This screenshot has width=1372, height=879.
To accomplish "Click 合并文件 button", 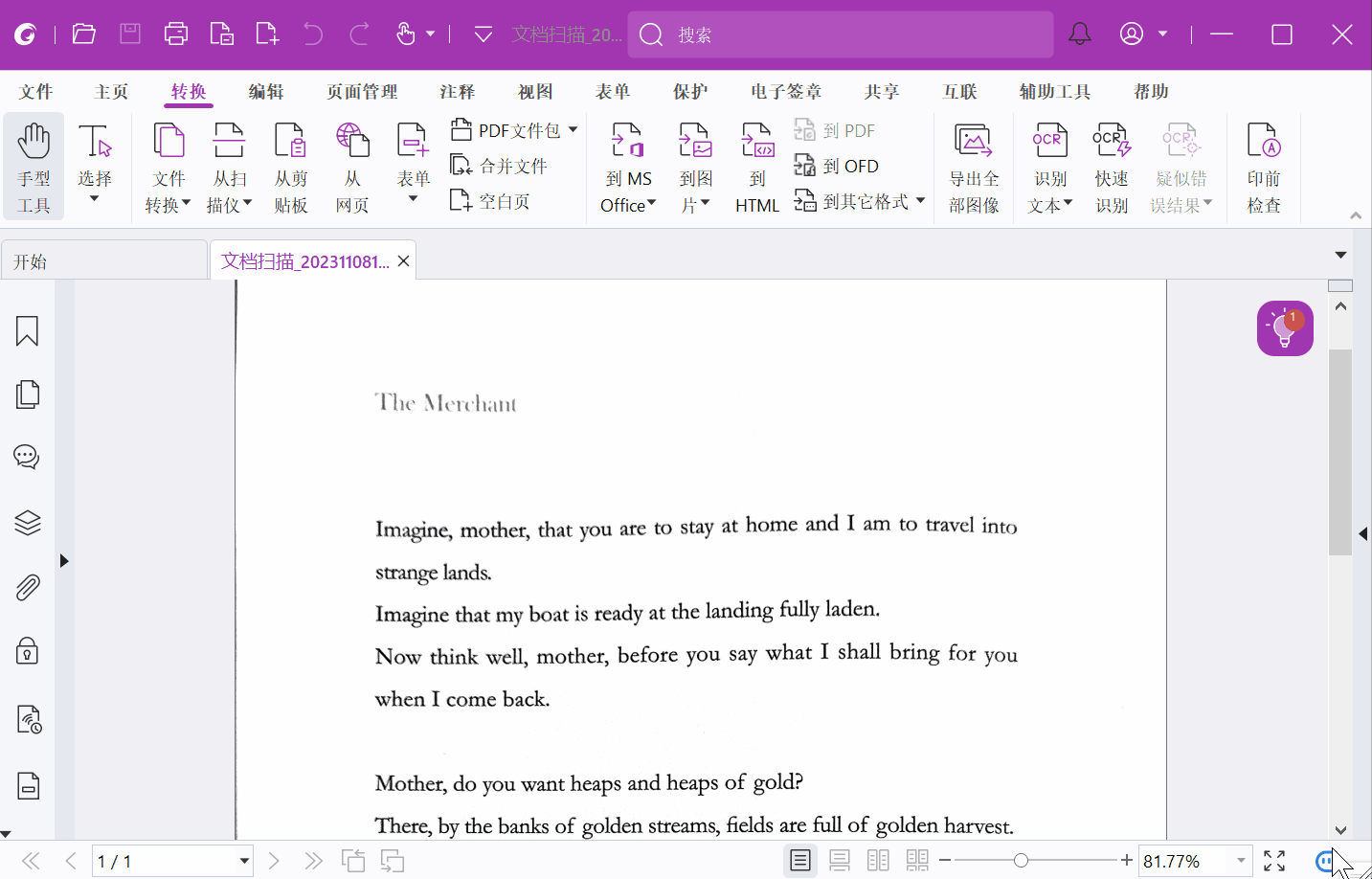I will tap(499, 166).
